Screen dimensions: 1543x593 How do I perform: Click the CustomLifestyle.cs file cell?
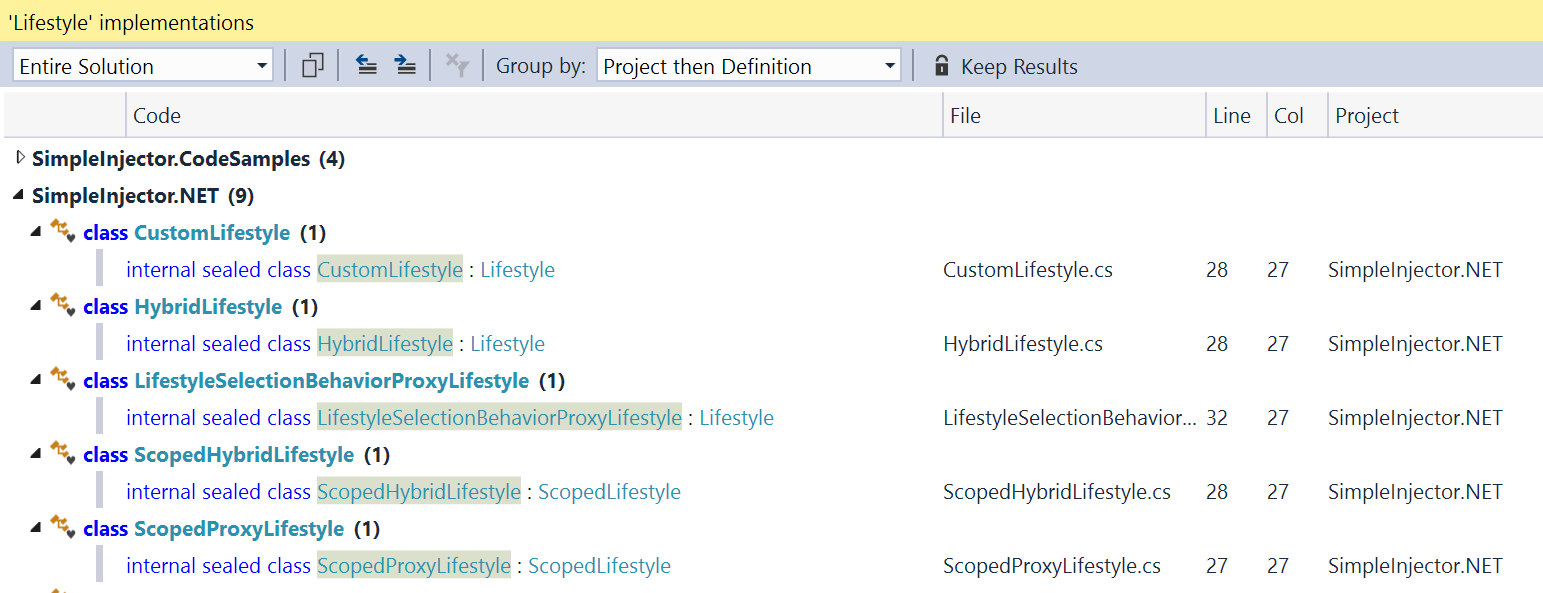point(1028,270)
